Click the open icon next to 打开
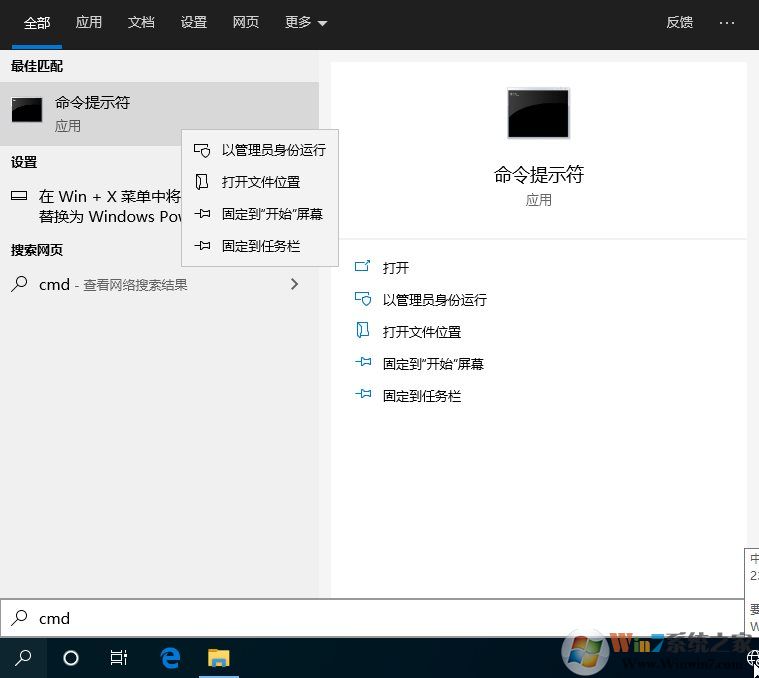 [363, 266]
